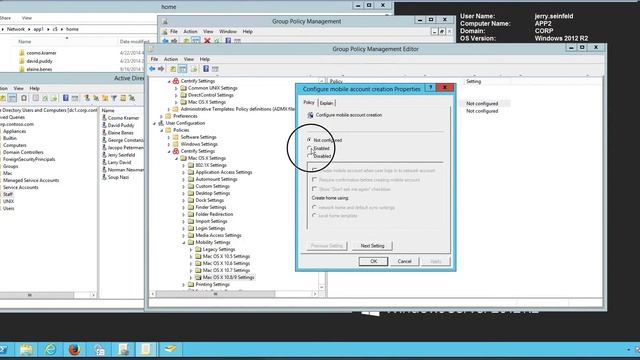The height and width of the screenshot is (360, 640).
Task: Open Internet Explorer from the taskbar
Action: click(x=51, y=349)
